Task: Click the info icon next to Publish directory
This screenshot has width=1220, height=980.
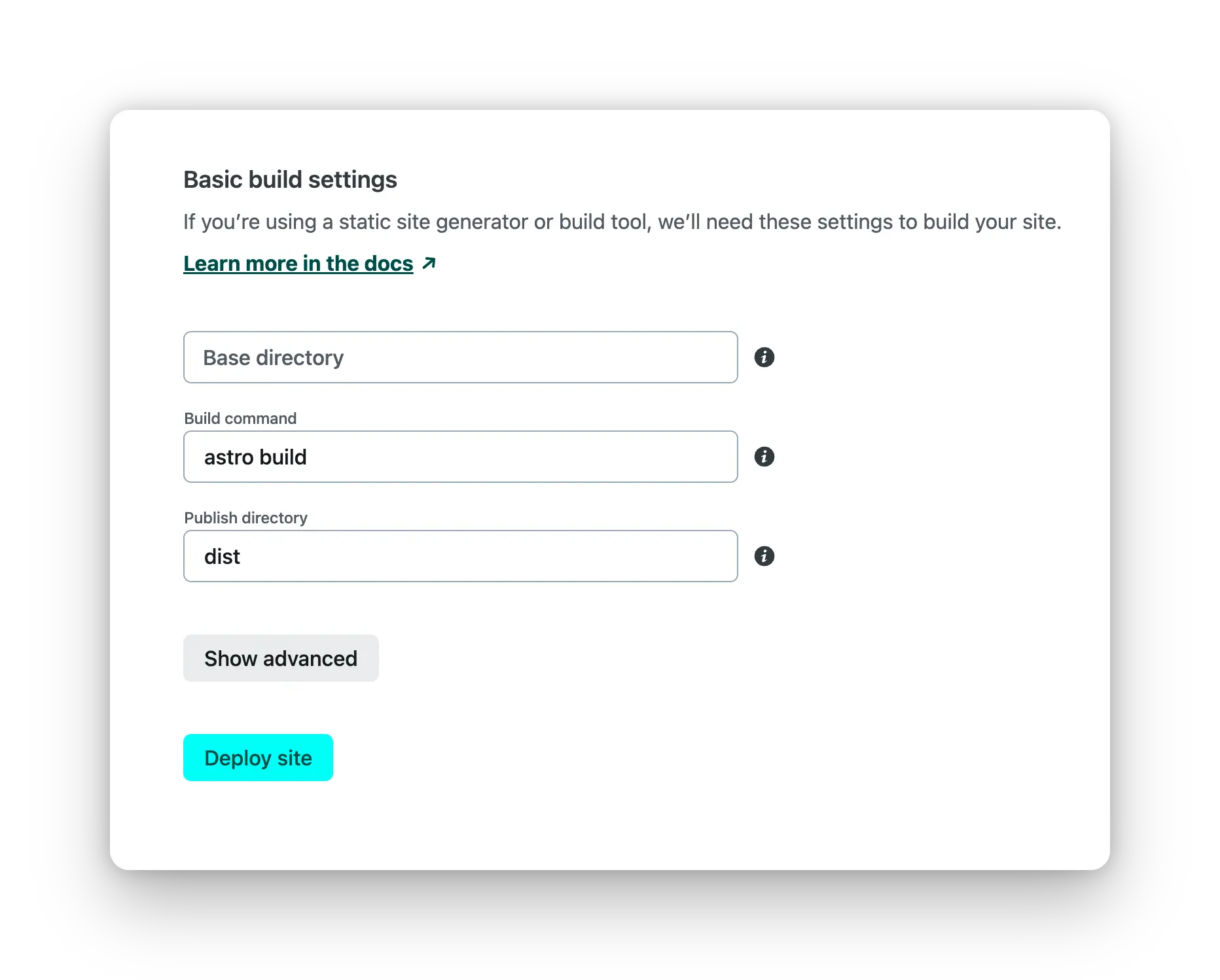Action: tap(764, 556)
